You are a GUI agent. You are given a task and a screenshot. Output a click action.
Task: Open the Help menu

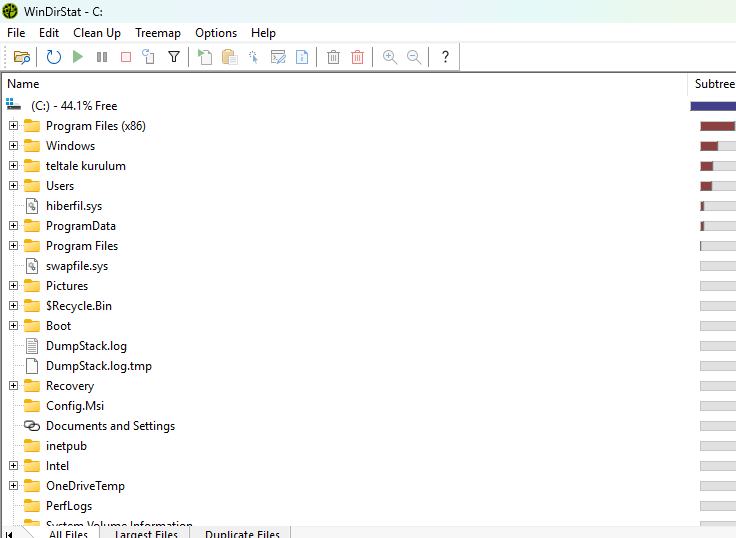tap(263, 33)
